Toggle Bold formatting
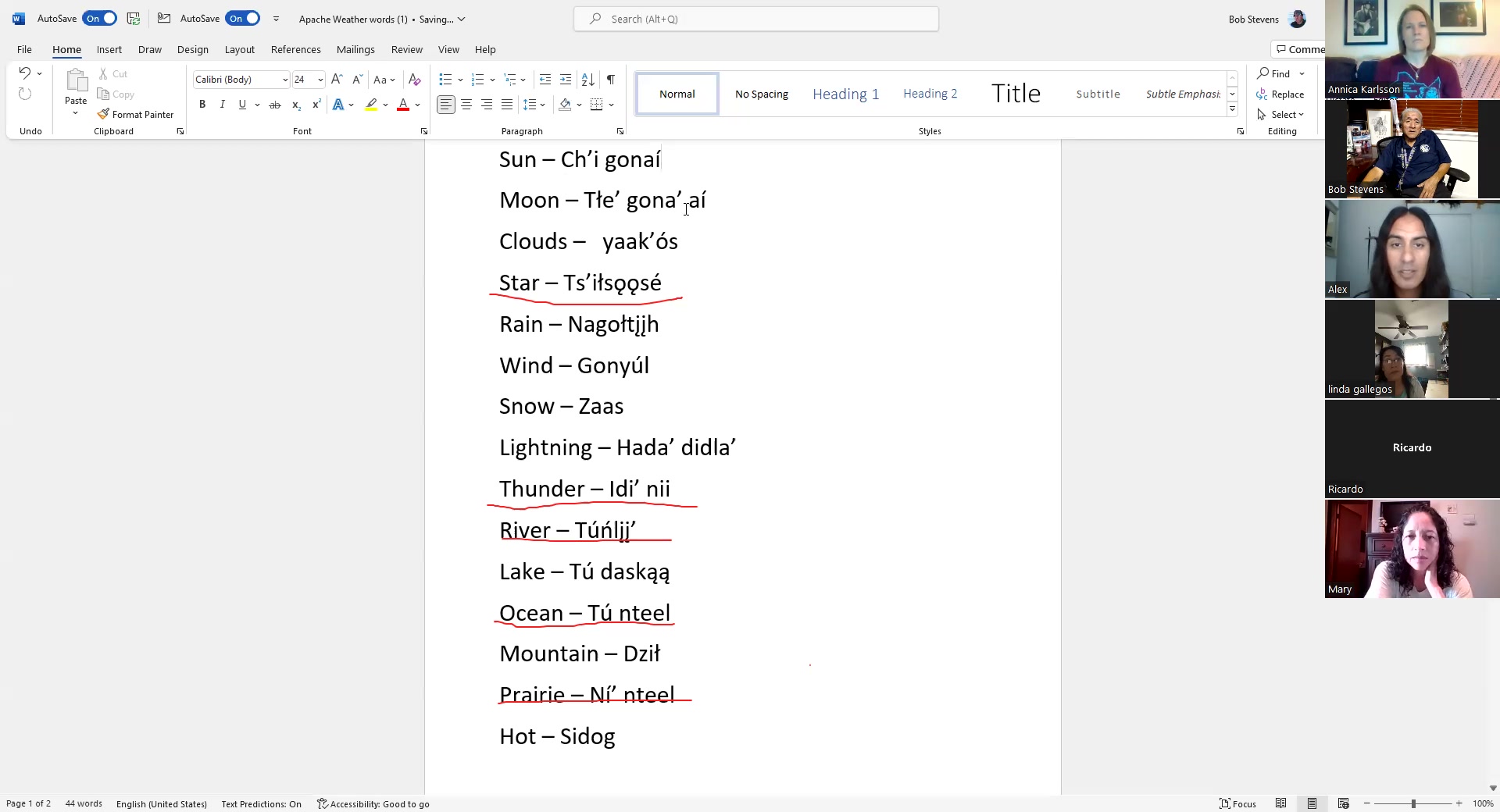 [x=202, y=105]
